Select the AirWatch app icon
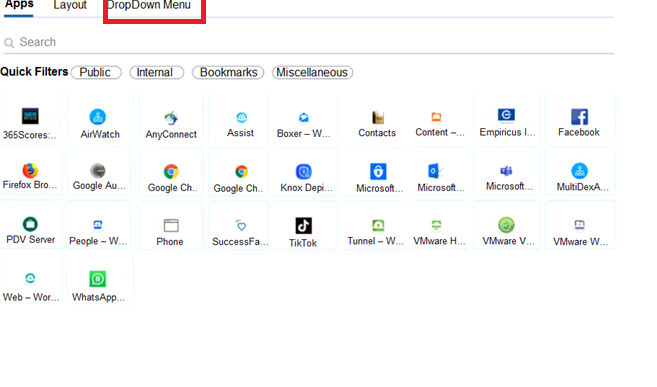The height and width of the screenshot is (387, 657). click(x=98, y=117)
